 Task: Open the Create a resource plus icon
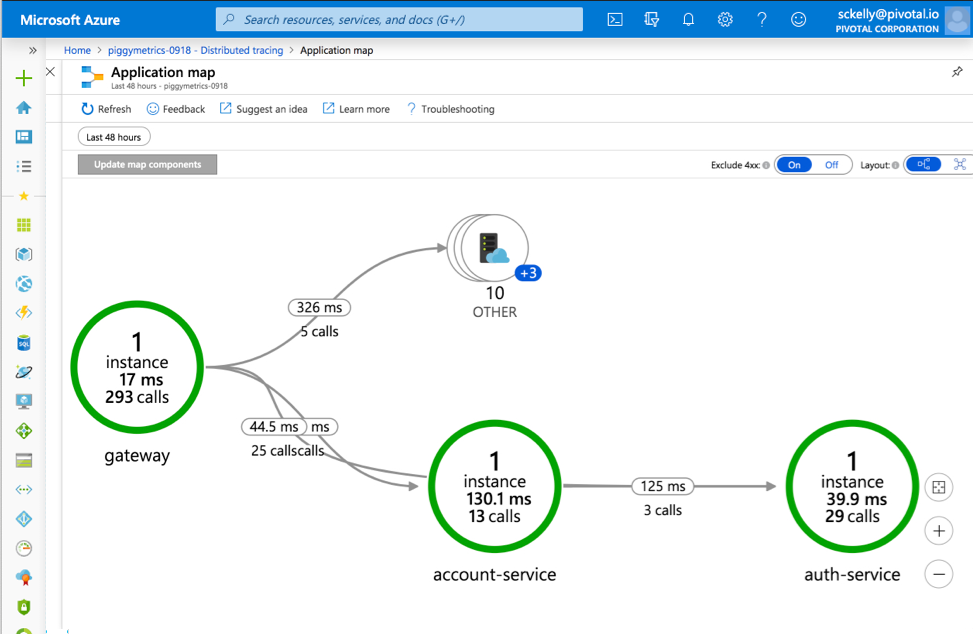coord(22,75)
